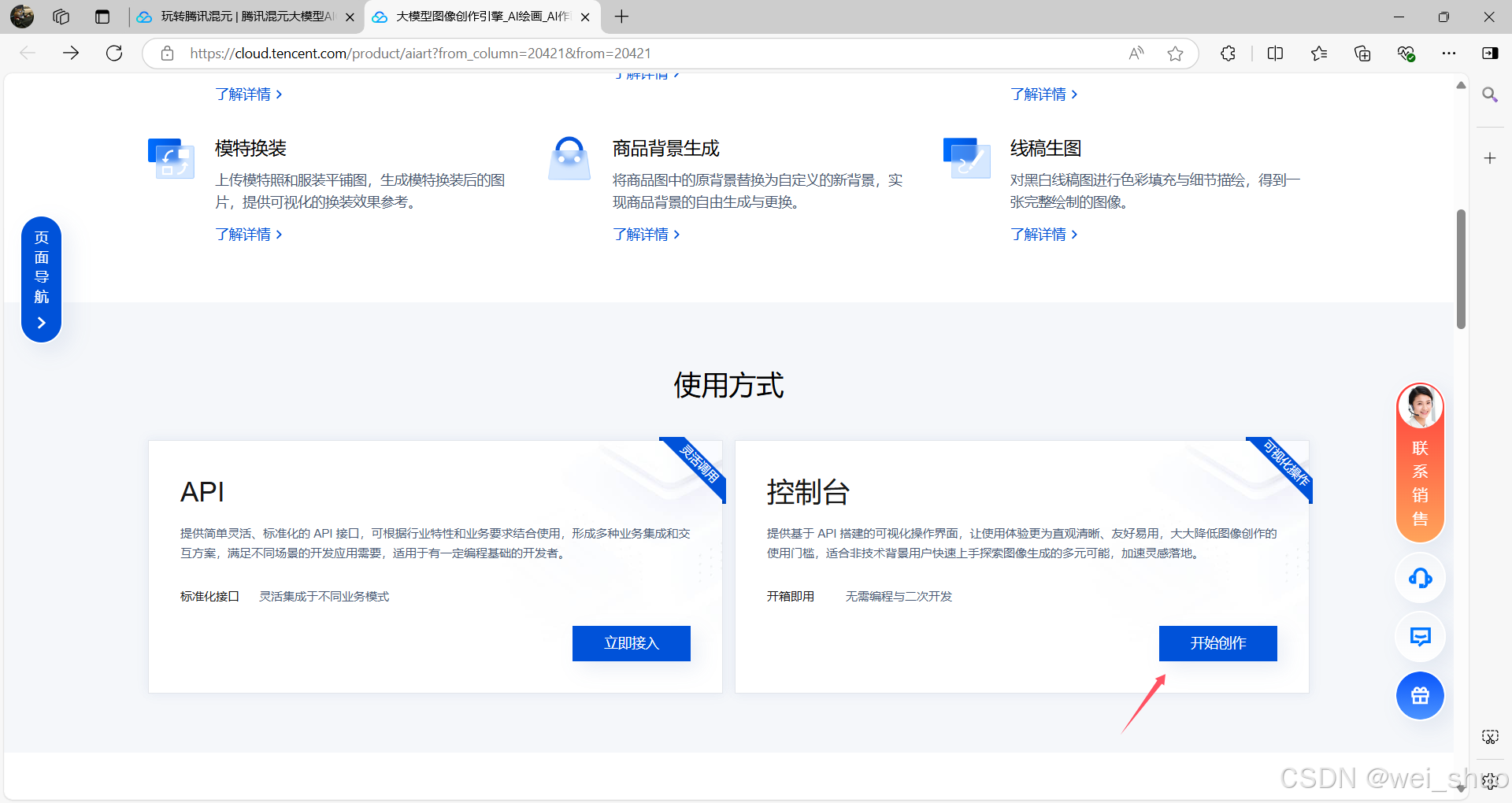Open browser settings and more menu
The height and width of the screenshot is (803, 1512).
[x=1448, y=54]
